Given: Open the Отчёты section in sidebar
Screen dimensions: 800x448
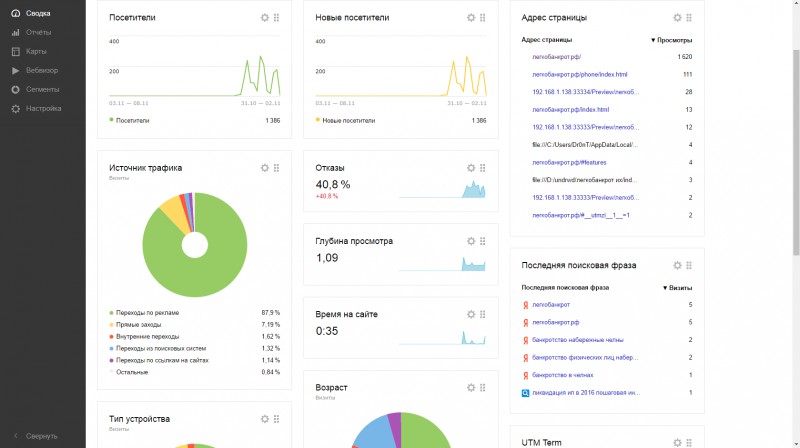Looking at the screenshot, I should [x=38, y=32].
